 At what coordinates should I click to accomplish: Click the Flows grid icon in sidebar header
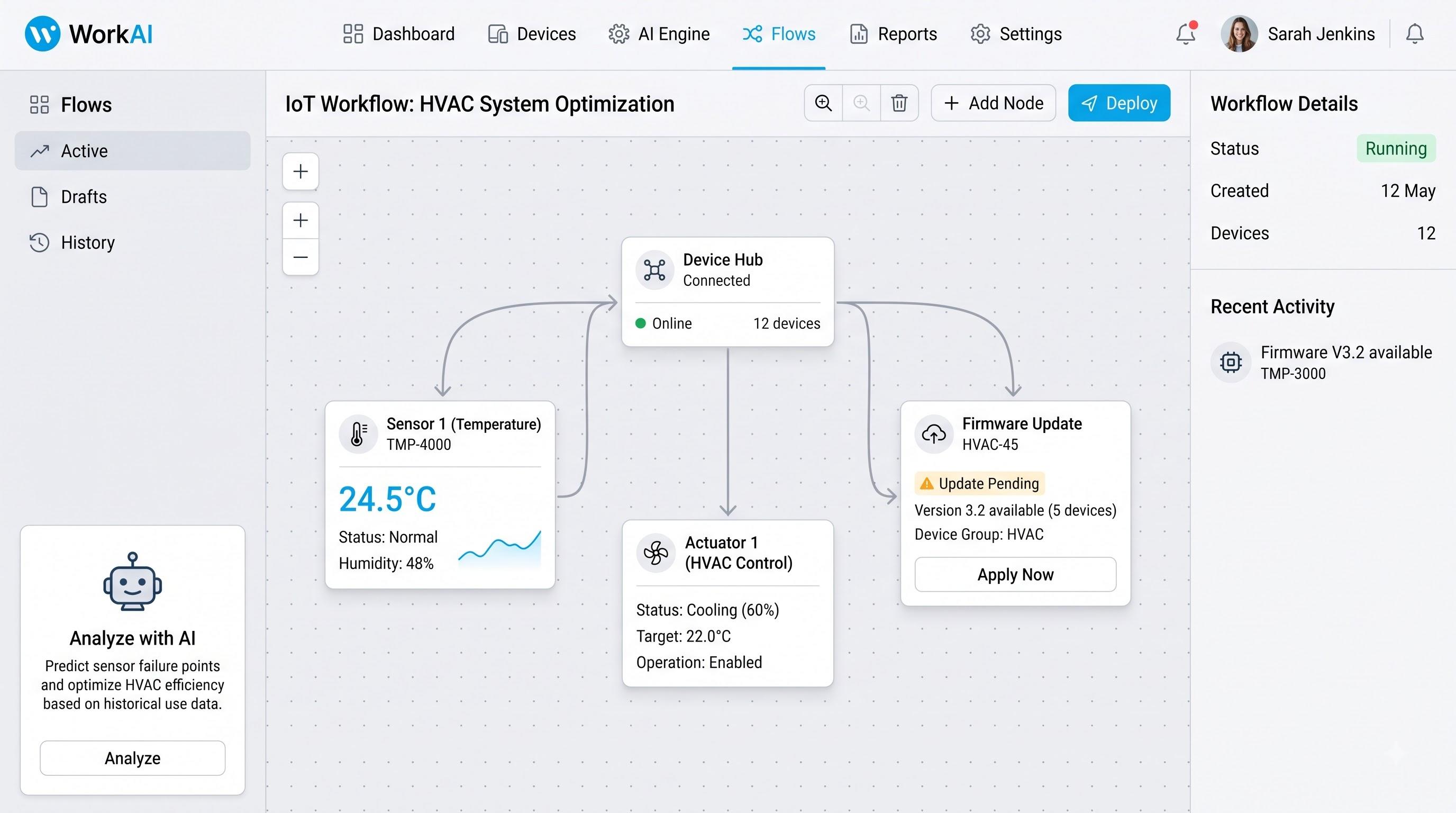(40, 105)
